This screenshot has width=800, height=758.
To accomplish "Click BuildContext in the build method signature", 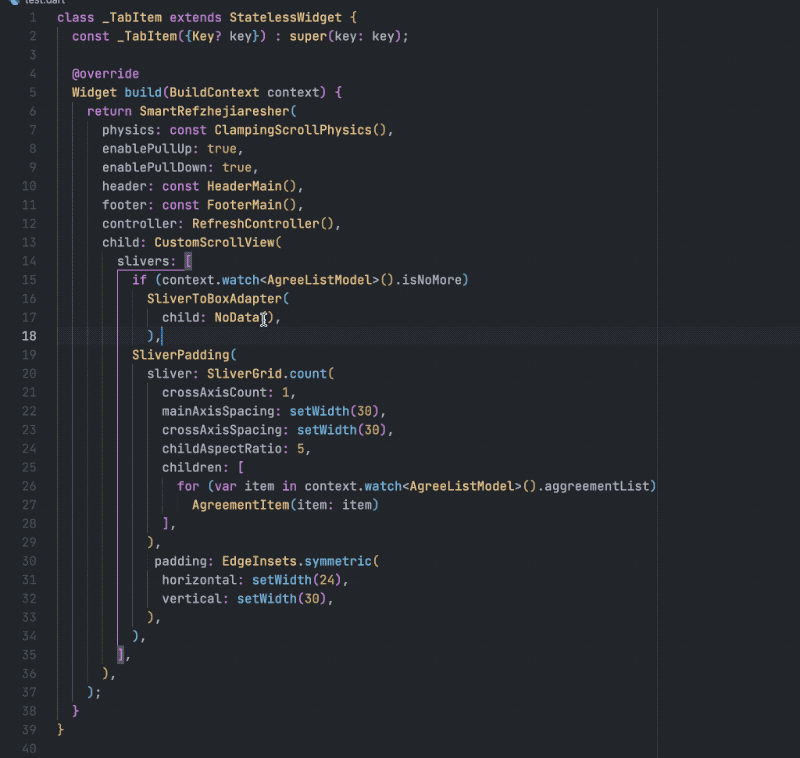I will (x=214, y=92).
